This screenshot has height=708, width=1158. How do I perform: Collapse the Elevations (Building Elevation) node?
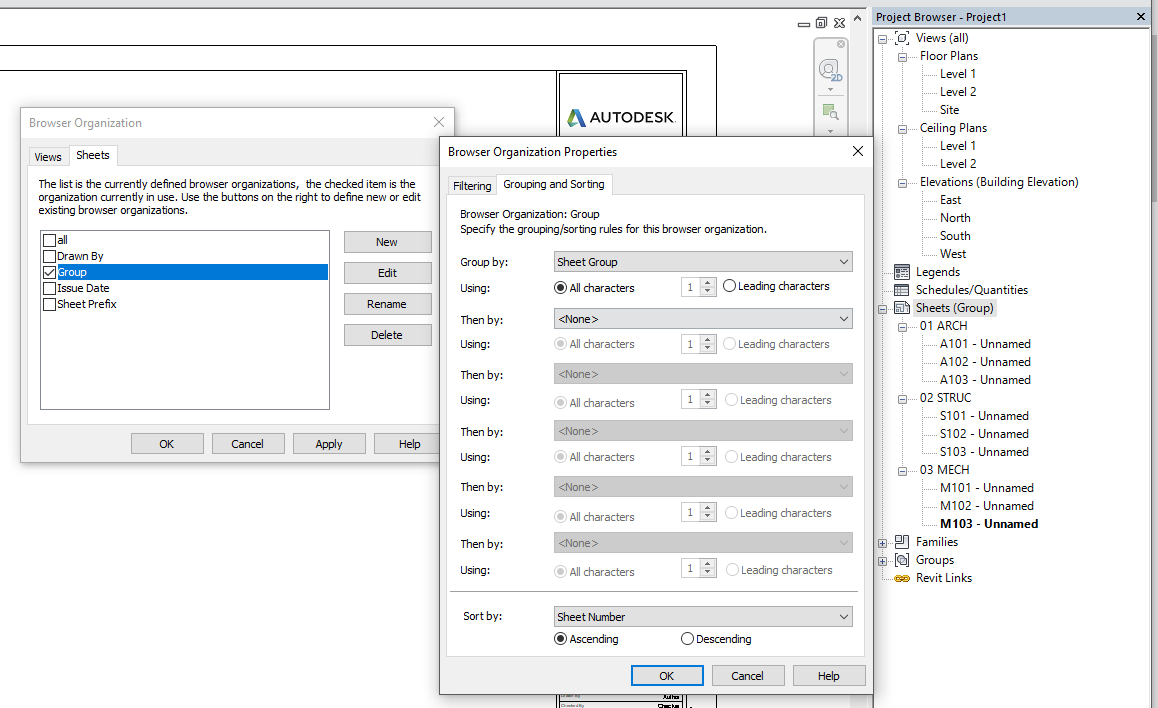[x=902, y=183]
